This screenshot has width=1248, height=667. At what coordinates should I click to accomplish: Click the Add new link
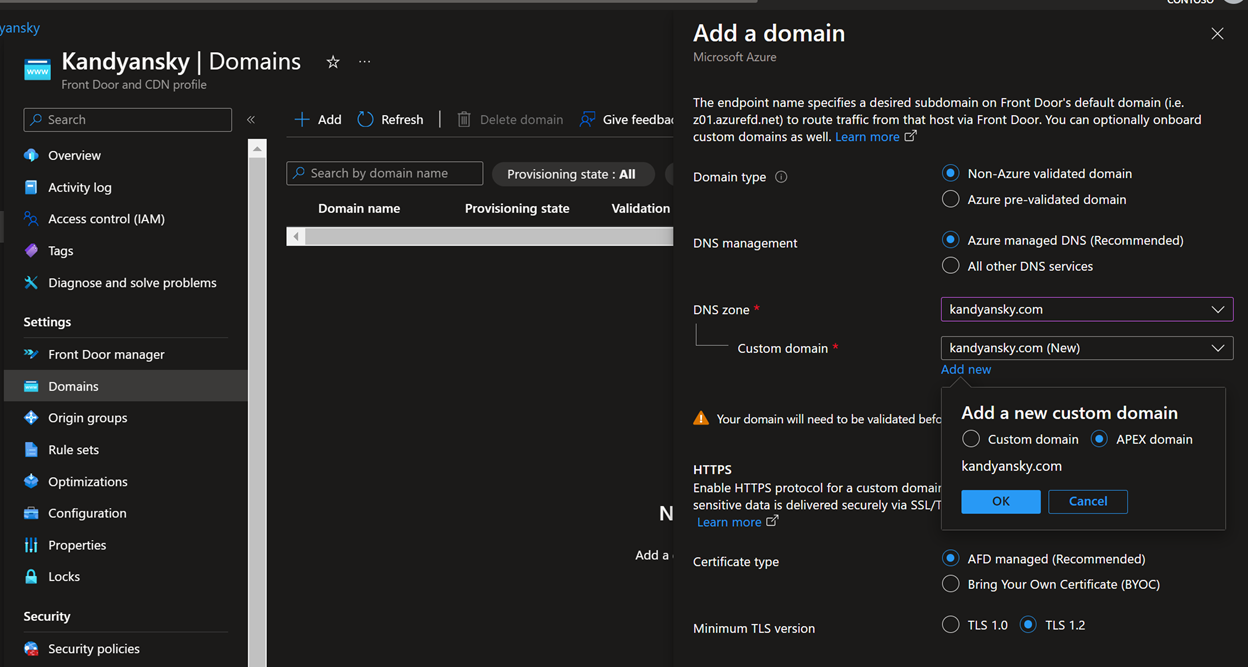[x=966, y=369]
